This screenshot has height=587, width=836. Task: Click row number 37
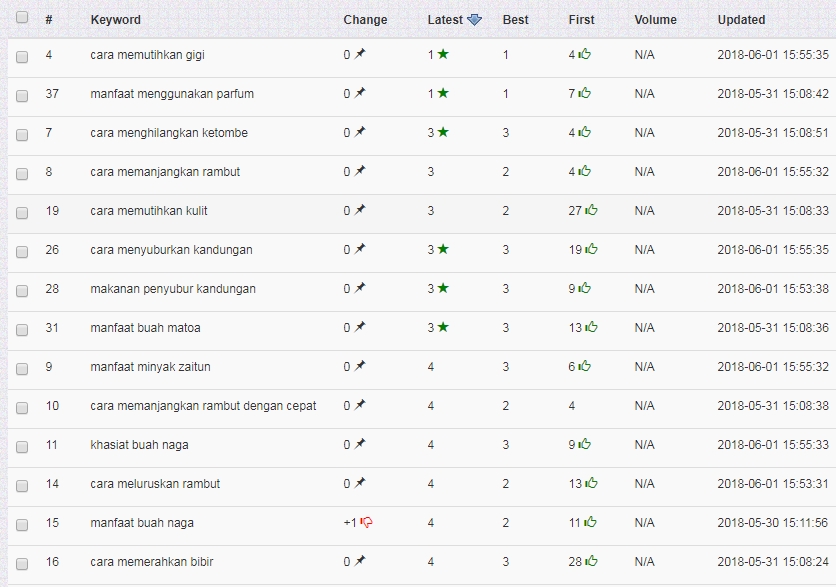pos(52,94)
